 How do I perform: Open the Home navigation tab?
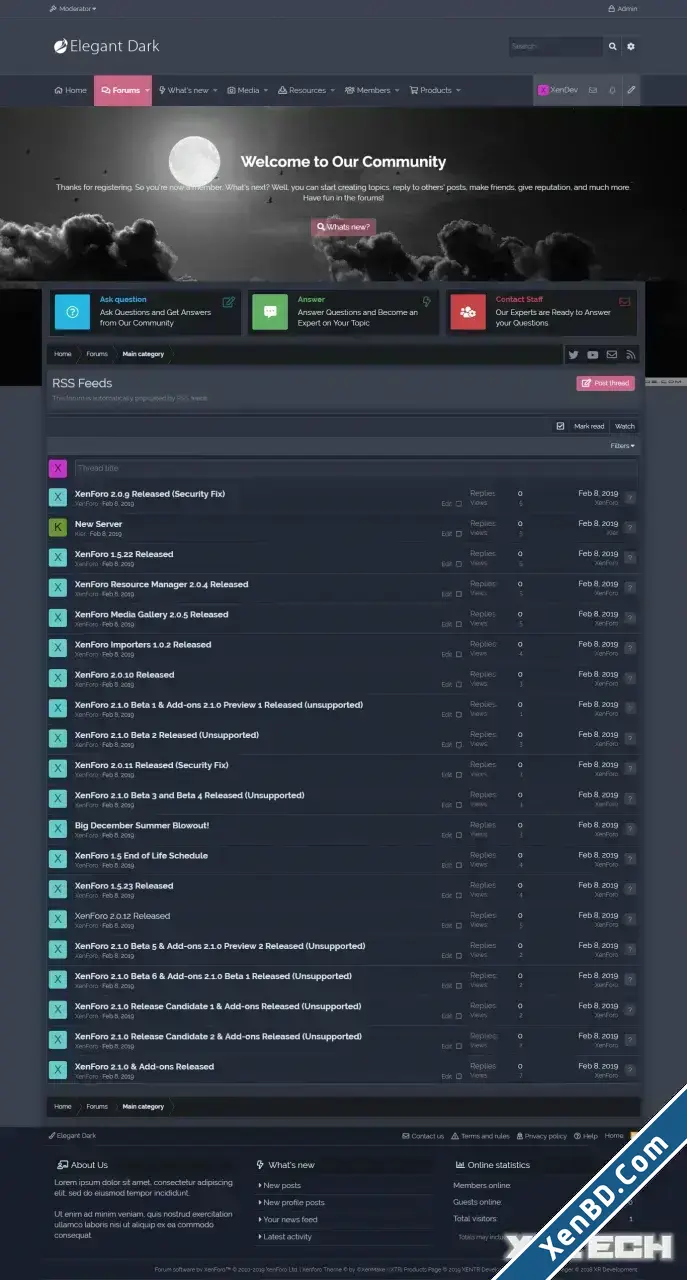70,90
